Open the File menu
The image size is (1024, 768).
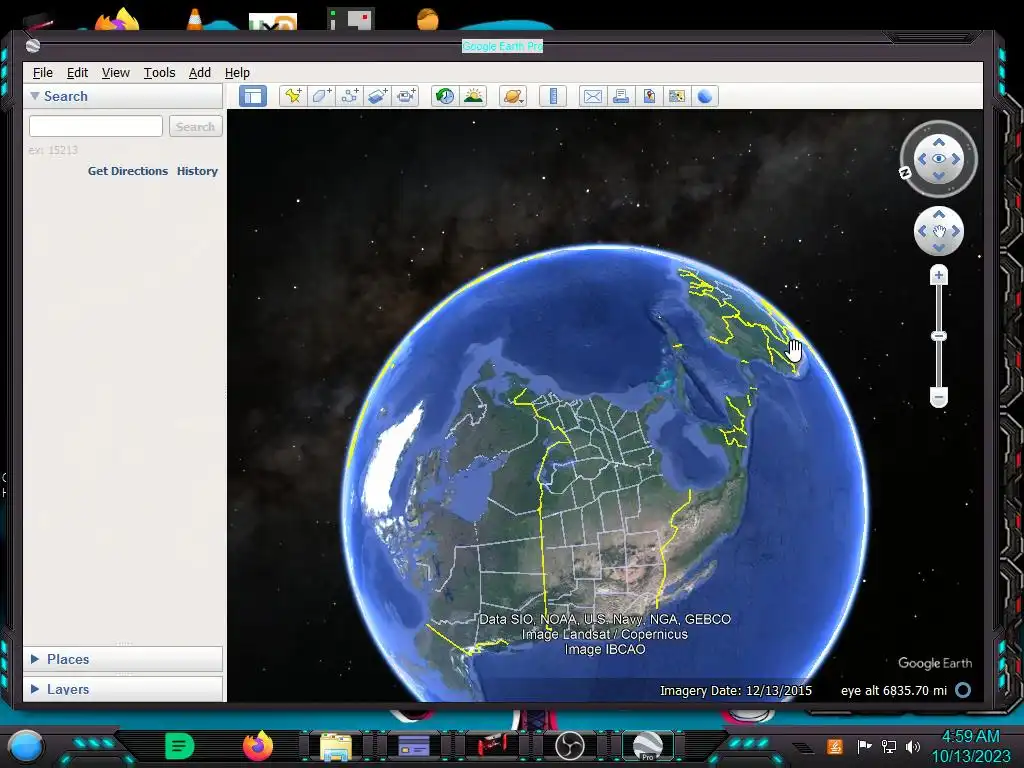(x=42, y=72)
